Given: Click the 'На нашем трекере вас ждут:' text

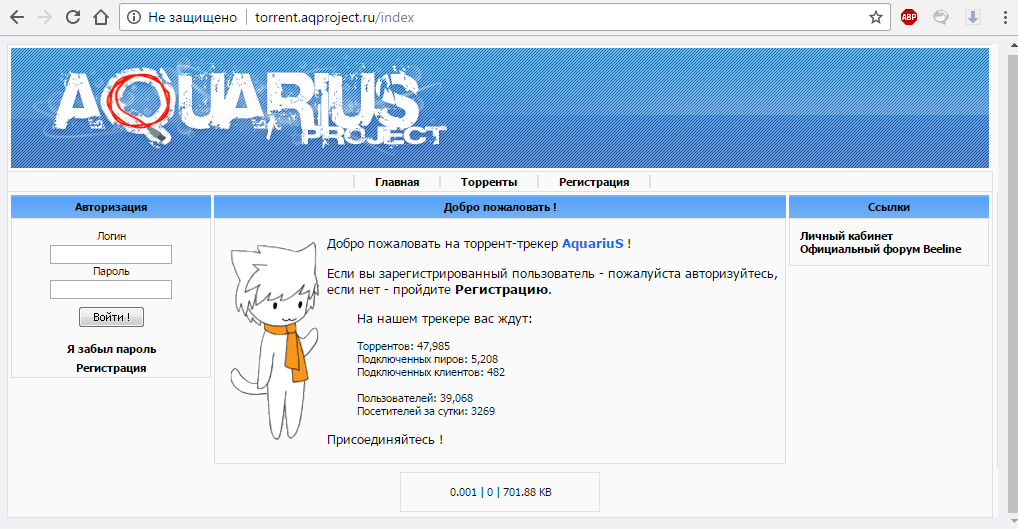Looking at the screenshot, I should pyautogui.click(x=444, y=319).
